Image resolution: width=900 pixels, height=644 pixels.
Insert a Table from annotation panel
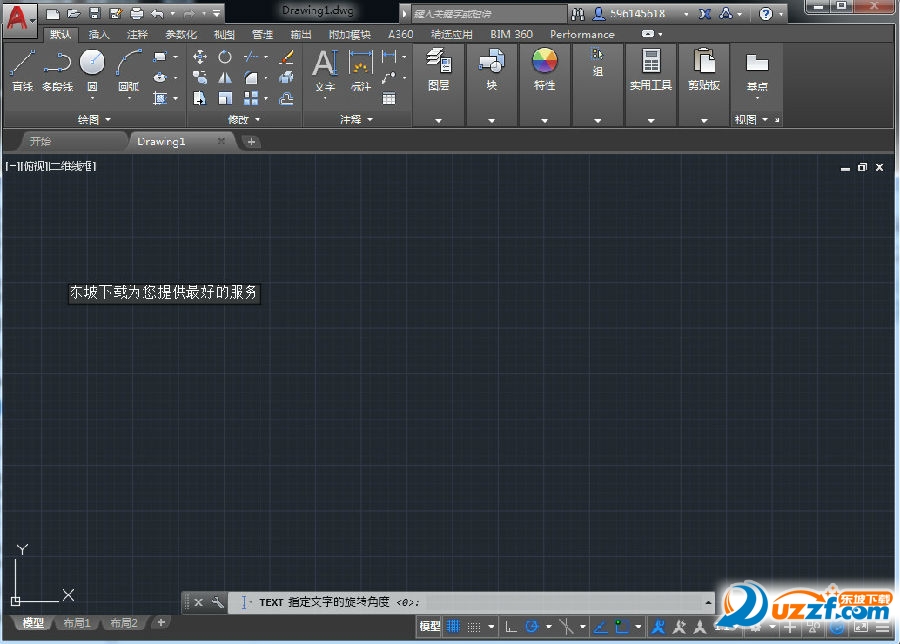pyautogui.click(x=389, y=99)
